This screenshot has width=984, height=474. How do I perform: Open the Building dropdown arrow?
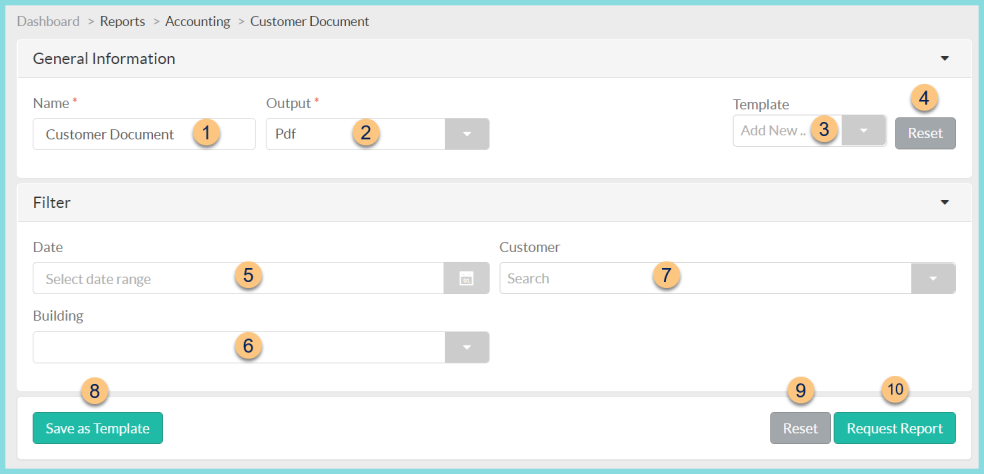click(x=467, y=347)
